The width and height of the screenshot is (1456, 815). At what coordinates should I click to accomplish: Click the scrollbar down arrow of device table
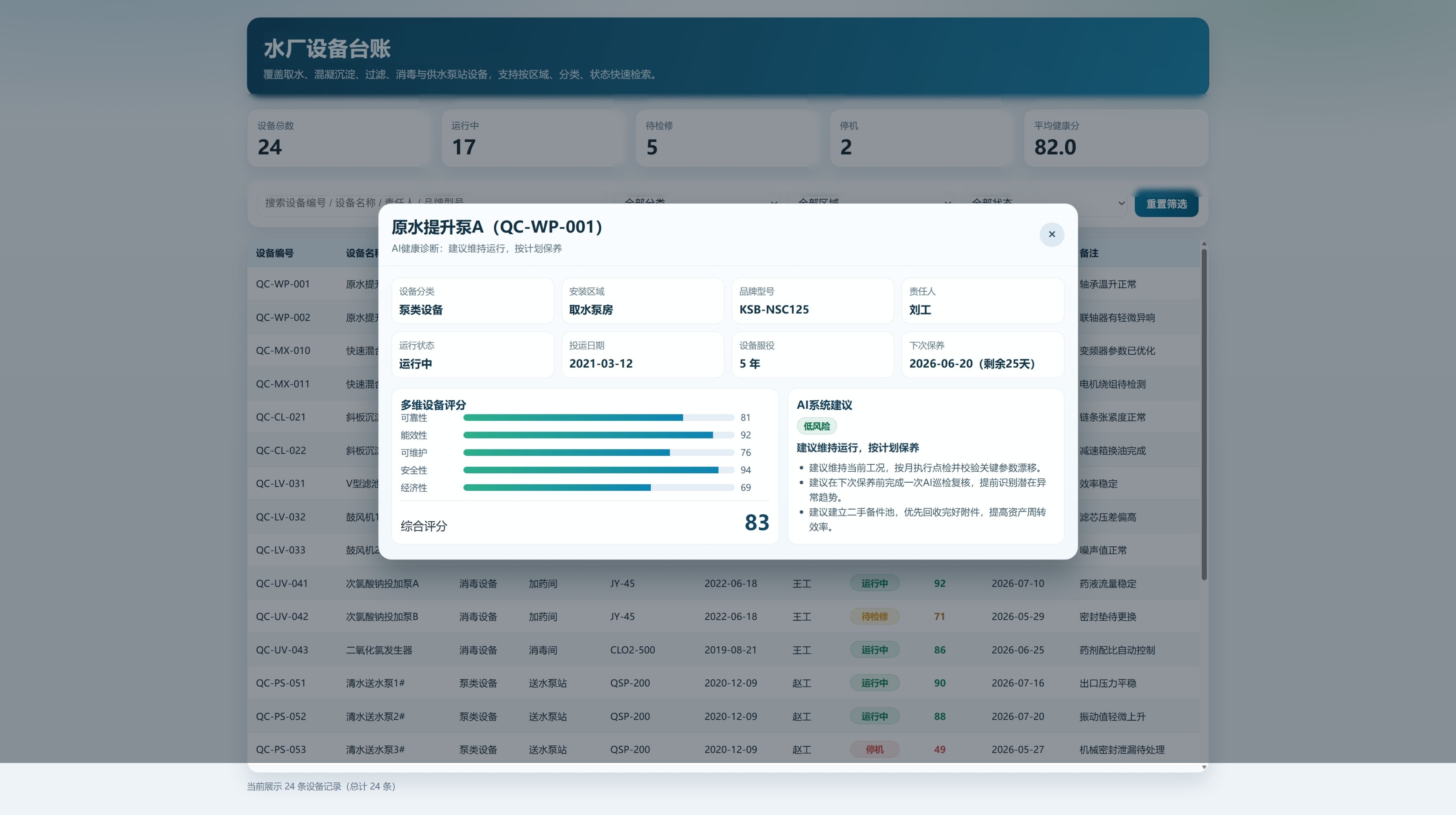[1204, 767]
